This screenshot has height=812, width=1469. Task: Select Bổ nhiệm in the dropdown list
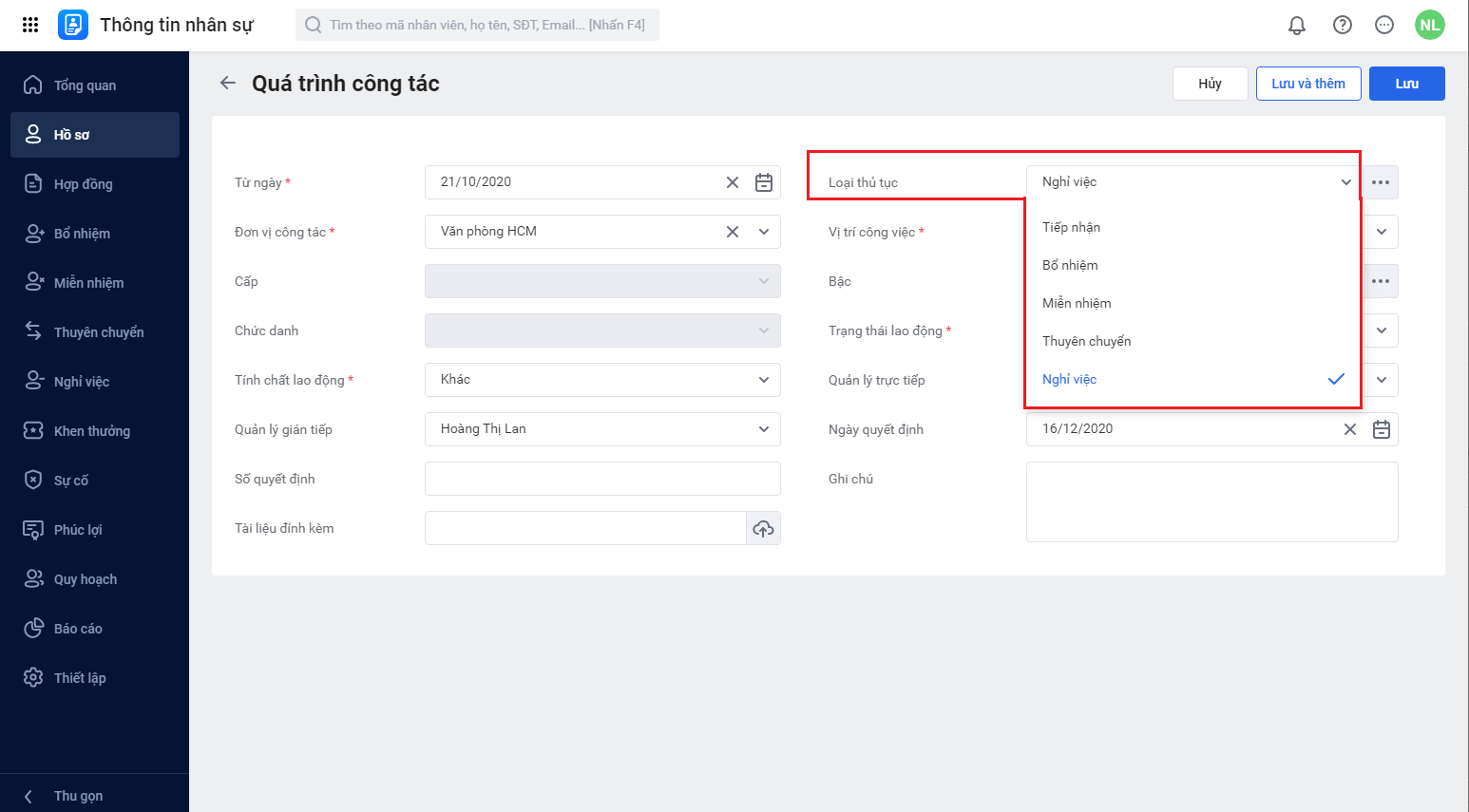(1192, 265)
